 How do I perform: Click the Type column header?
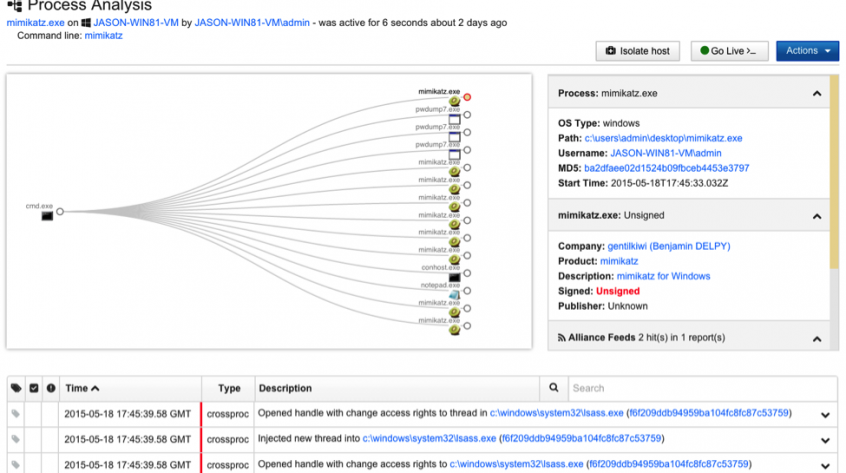point(229,388)
